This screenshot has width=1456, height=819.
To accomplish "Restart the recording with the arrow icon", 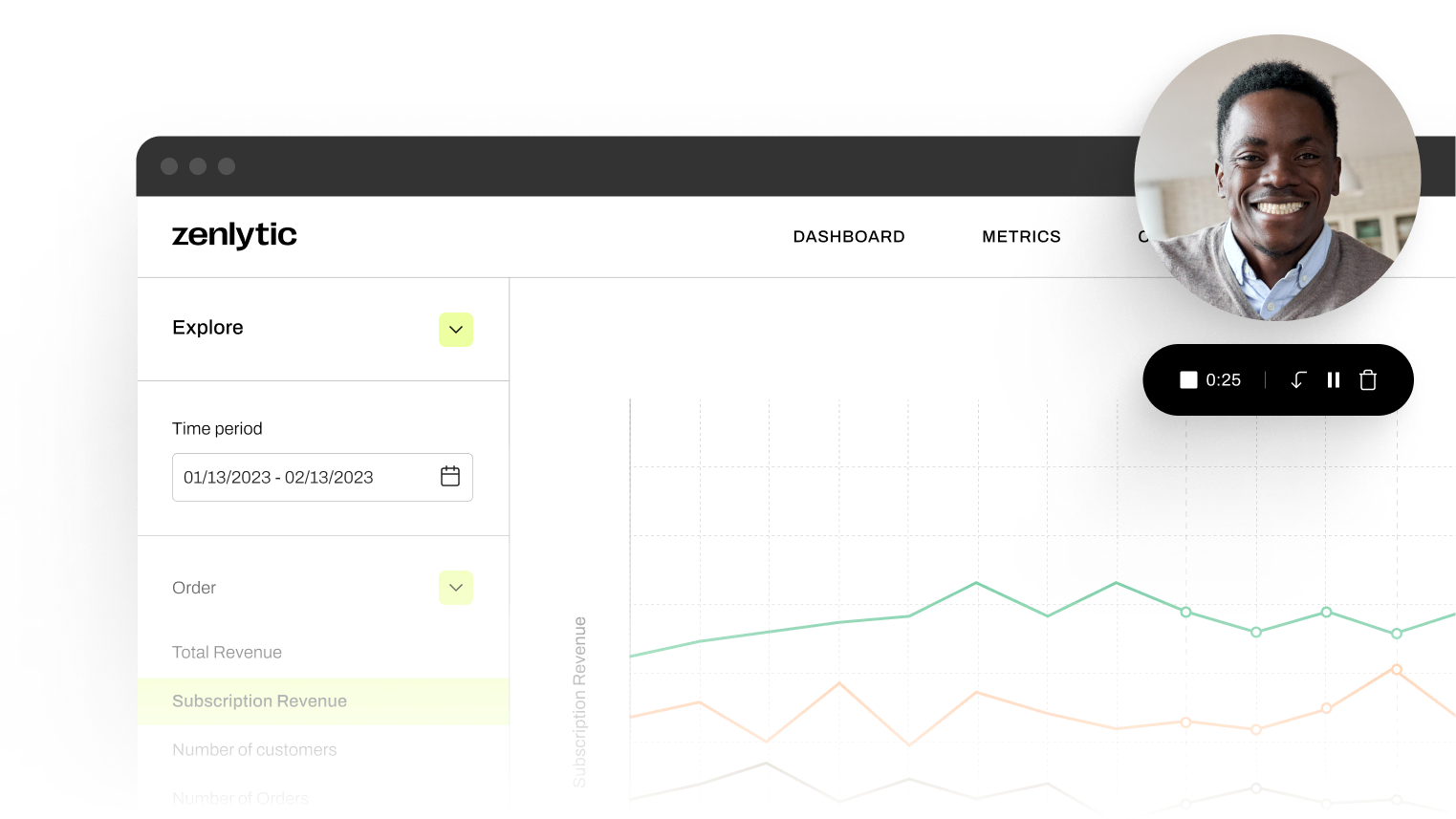I will coord(1297,379).
